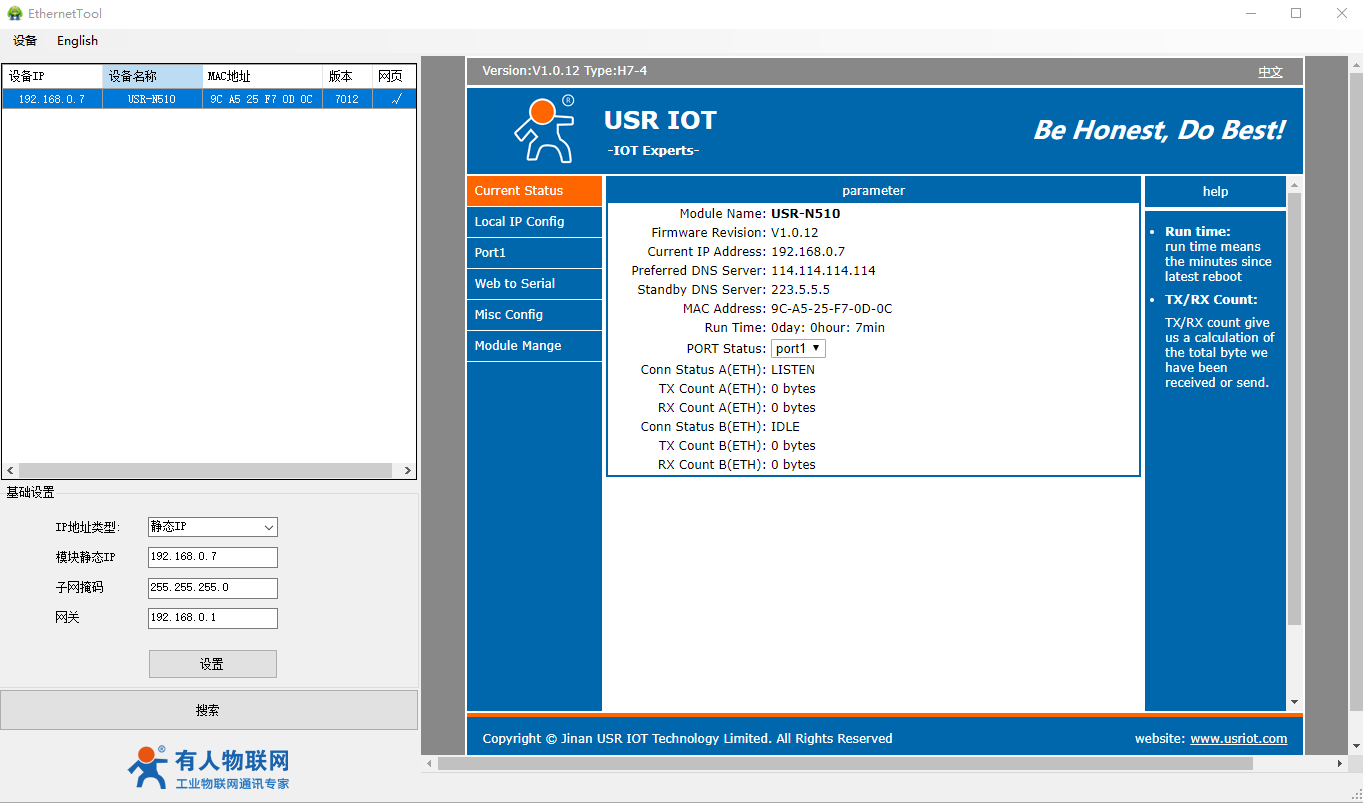
Task: Click the 有人物联网 logo at bottom left
Action: point(208,767)
